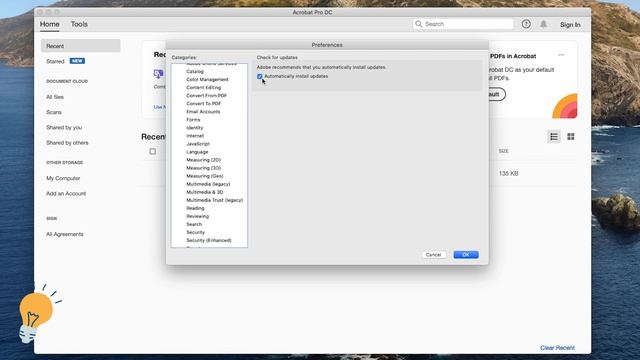Viewport: 640px width, 360px height.
Task: Uncheck Automatically install updates
Action: (x=260, y=76)
